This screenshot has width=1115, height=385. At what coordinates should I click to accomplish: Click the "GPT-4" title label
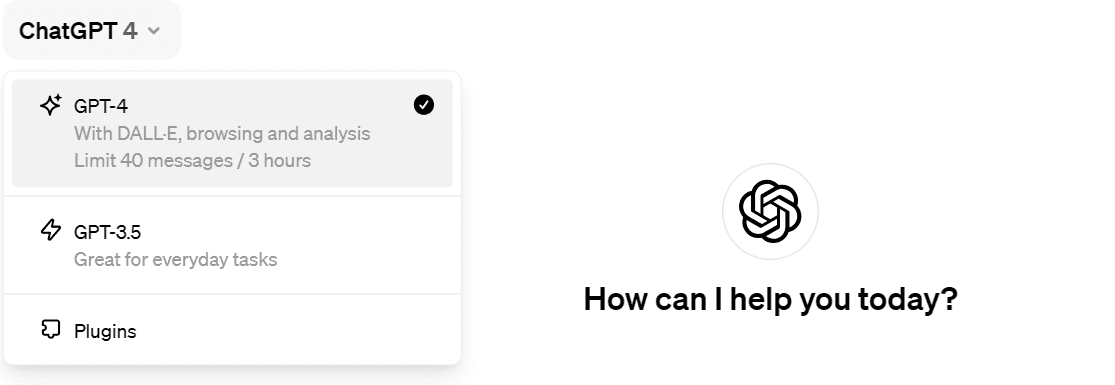[101, 106]
